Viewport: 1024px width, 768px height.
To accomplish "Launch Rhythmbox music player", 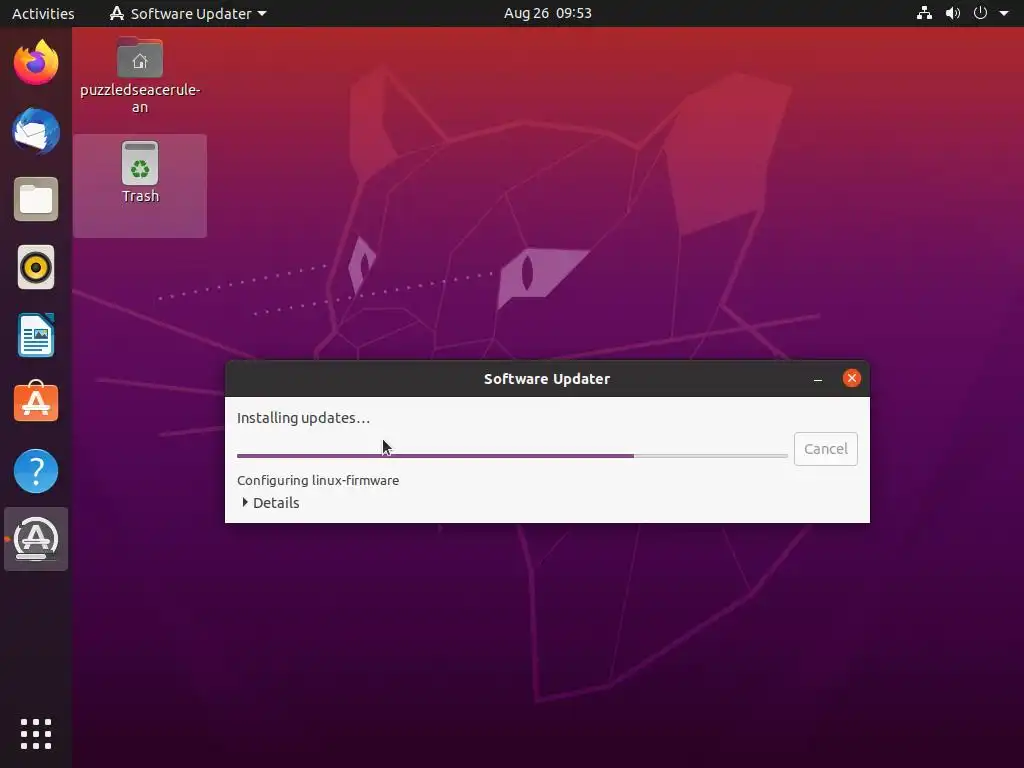I will tap(36, 267).
